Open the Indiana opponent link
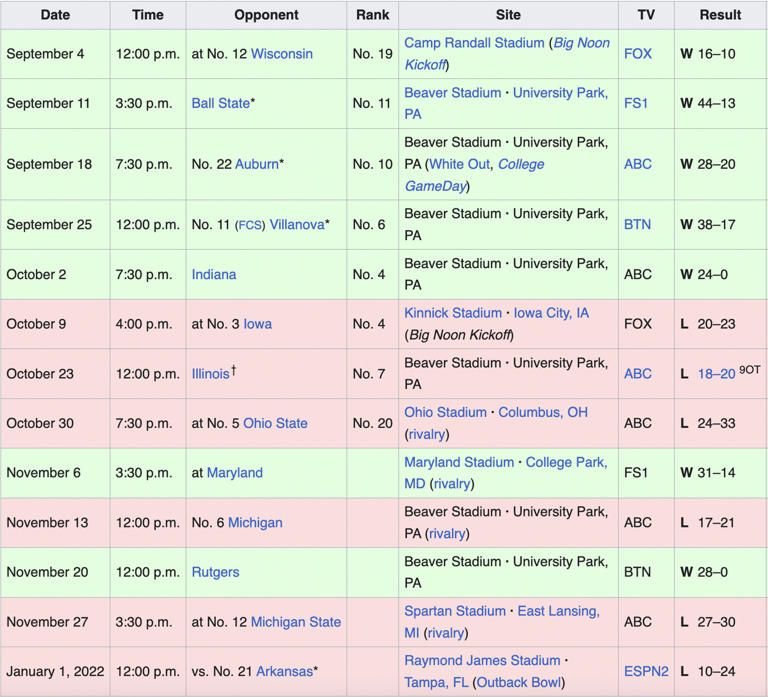 click(x=213, y=274)
